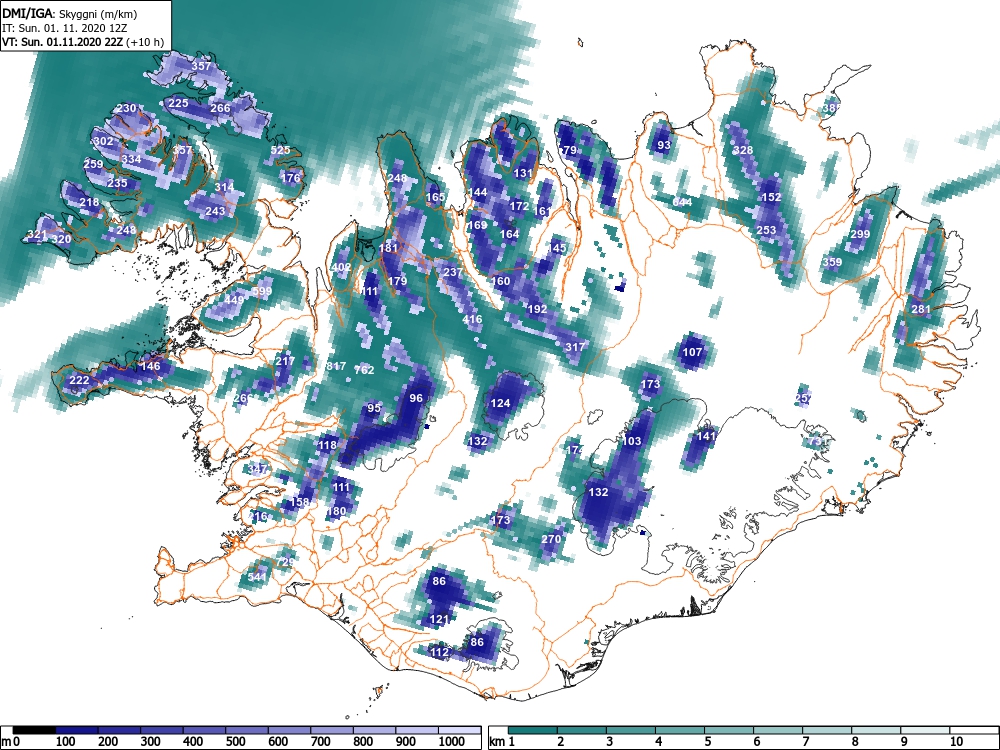Click the '103' visibility value

click(x=631, y=441)
